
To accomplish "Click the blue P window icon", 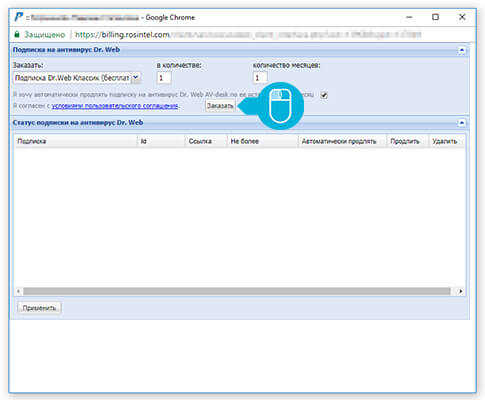I will (x=19, y=17).
